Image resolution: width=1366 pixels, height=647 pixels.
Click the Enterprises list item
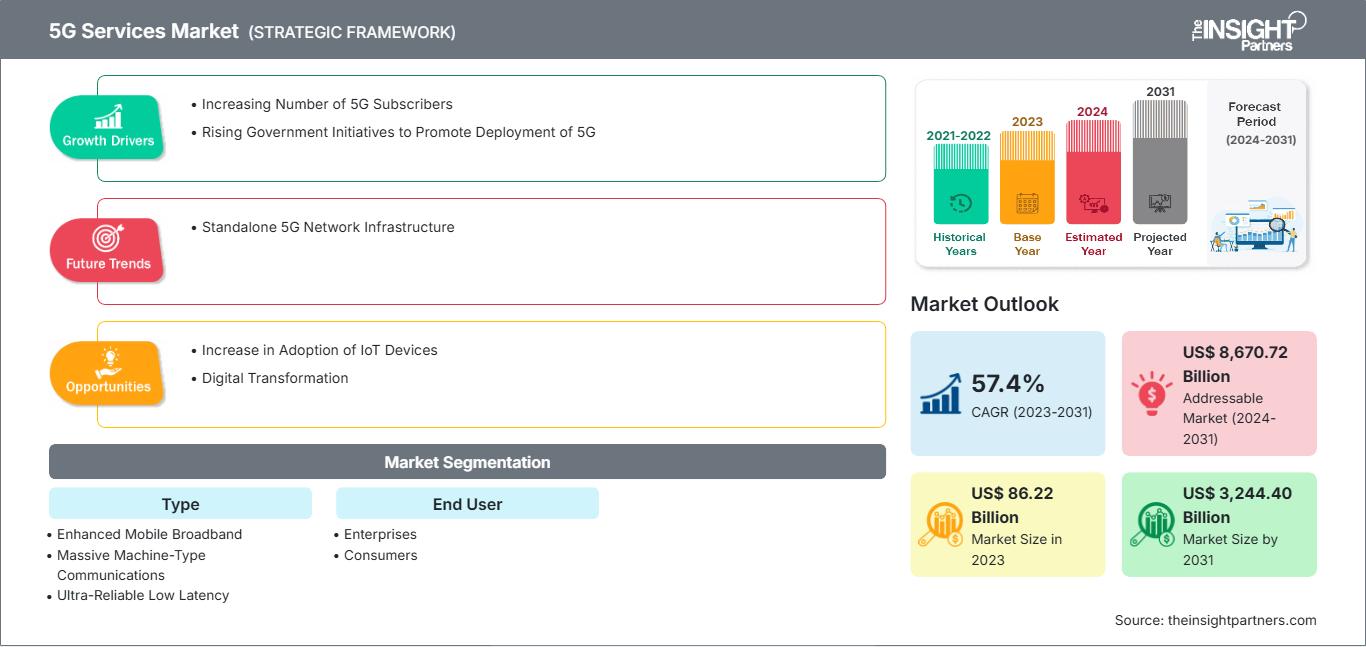380,534
